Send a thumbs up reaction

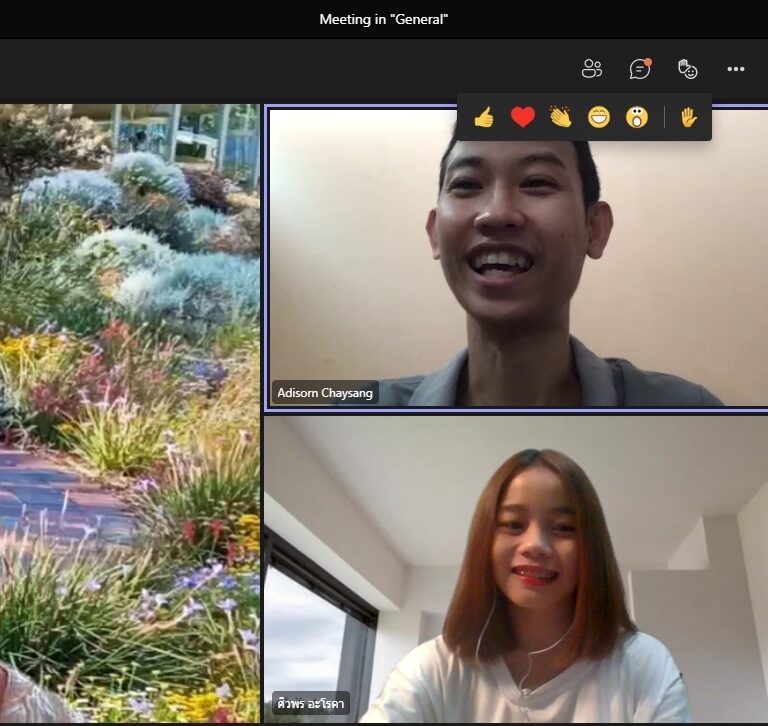pyautogui.click(x=484, y=117)
